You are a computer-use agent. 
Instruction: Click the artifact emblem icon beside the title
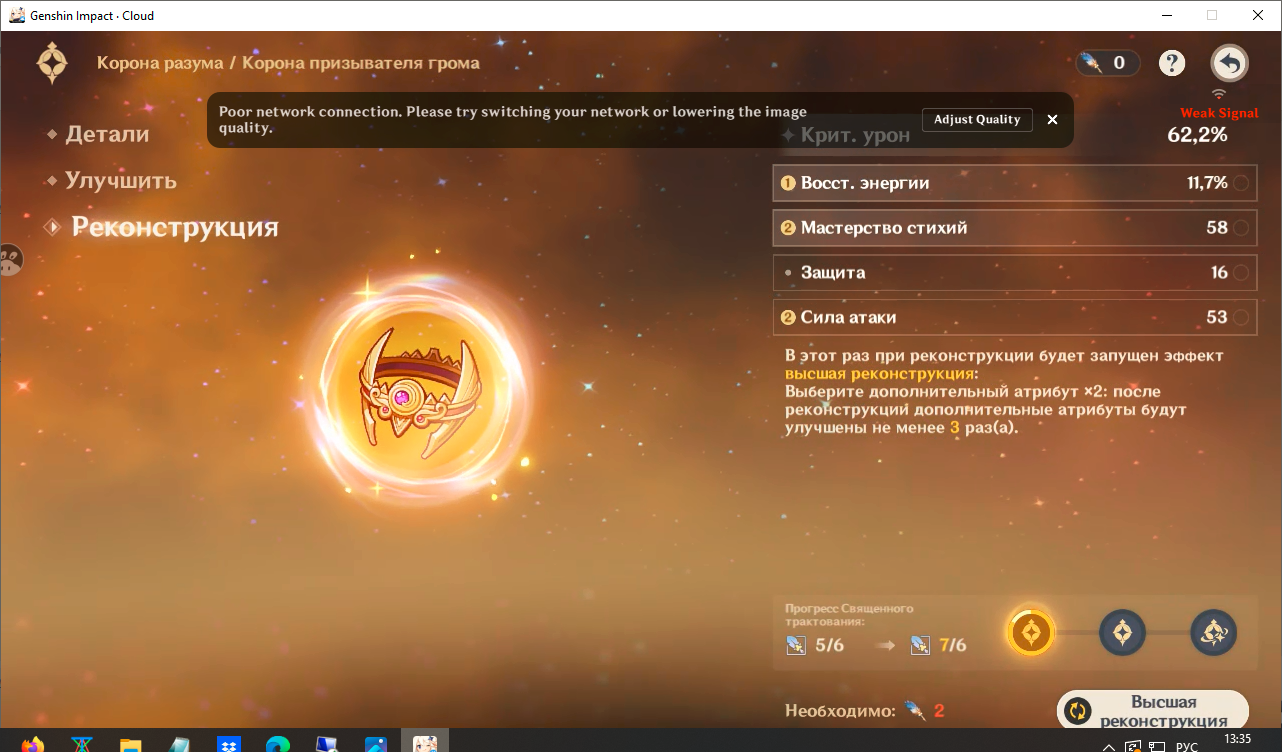pos(52,63)
